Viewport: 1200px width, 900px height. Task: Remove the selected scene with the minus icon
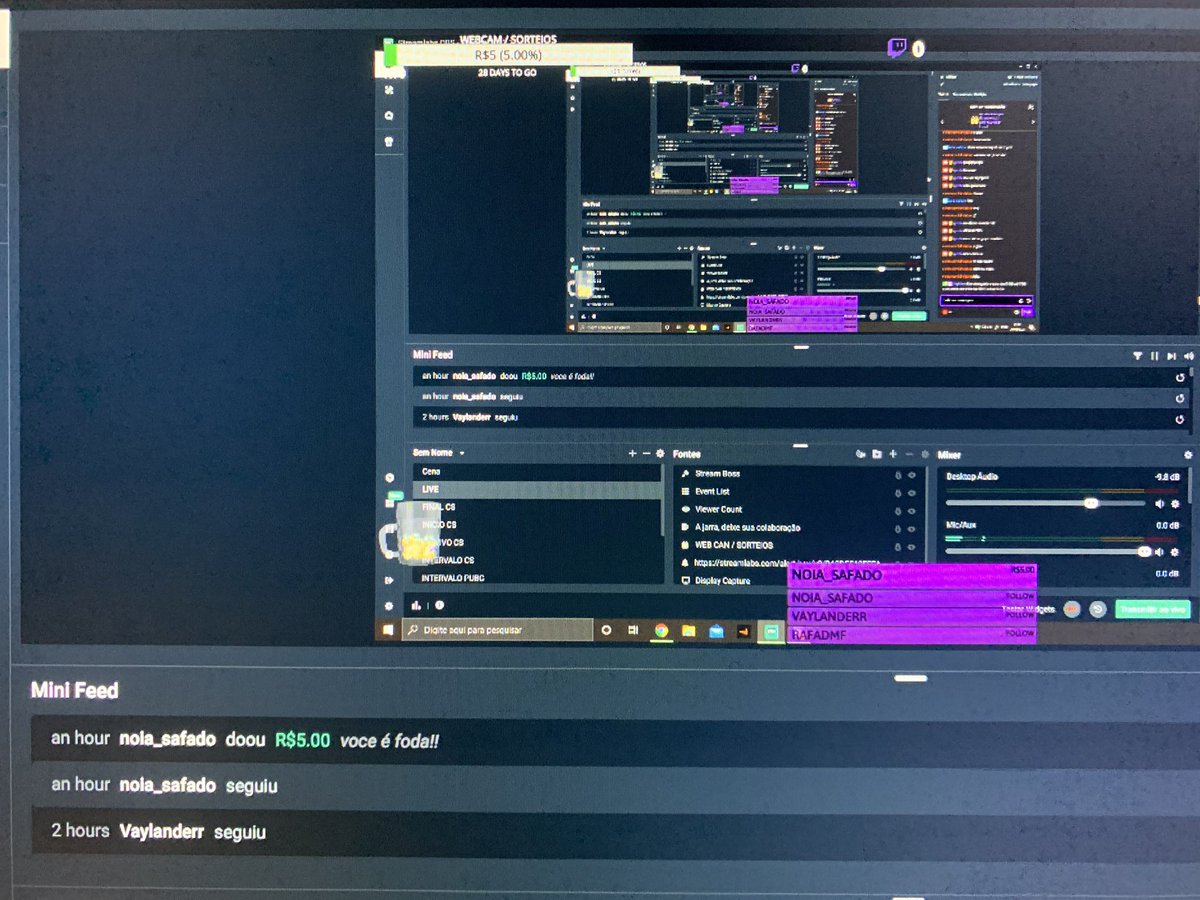tap(646, 453)
